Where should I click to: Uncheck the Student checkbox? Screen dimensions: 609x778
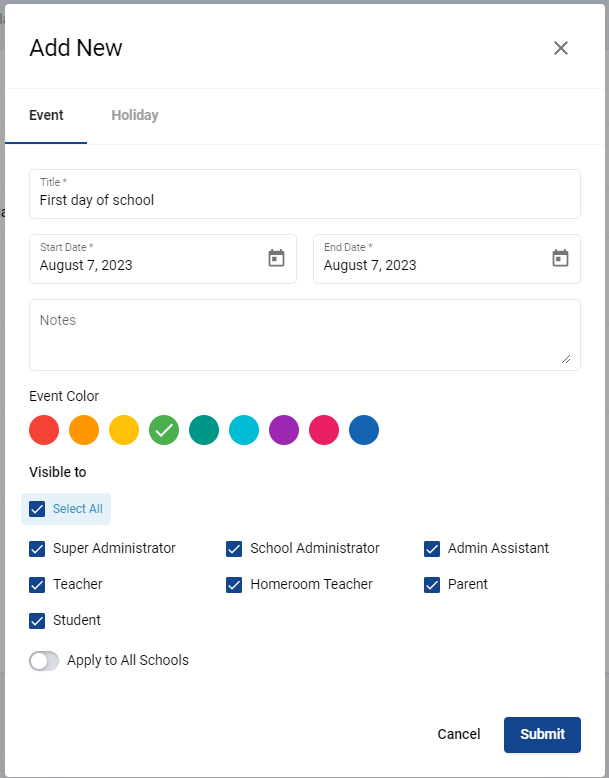tap(37, 621)
